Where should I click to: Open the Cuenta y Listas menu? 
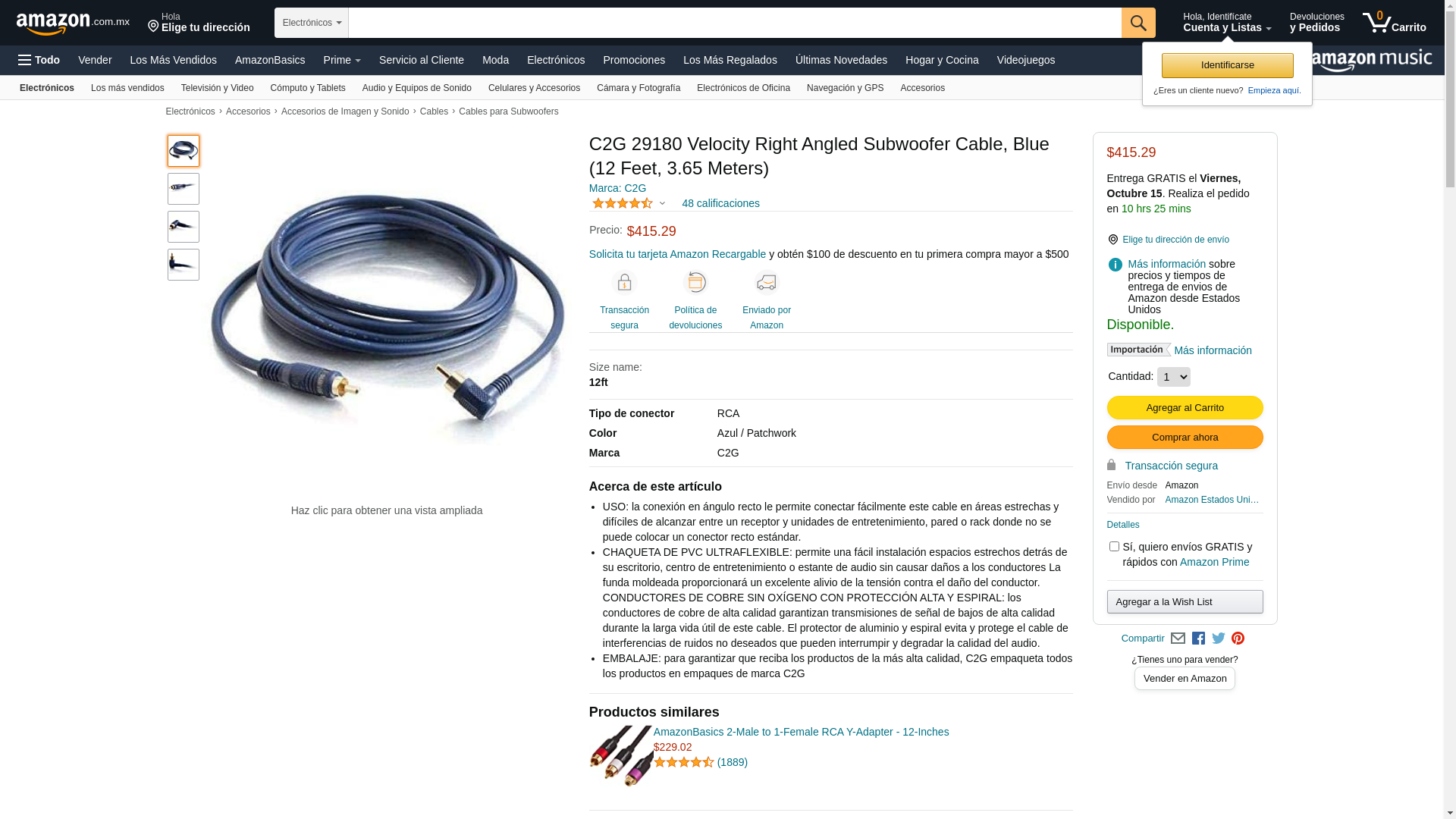1227,23
